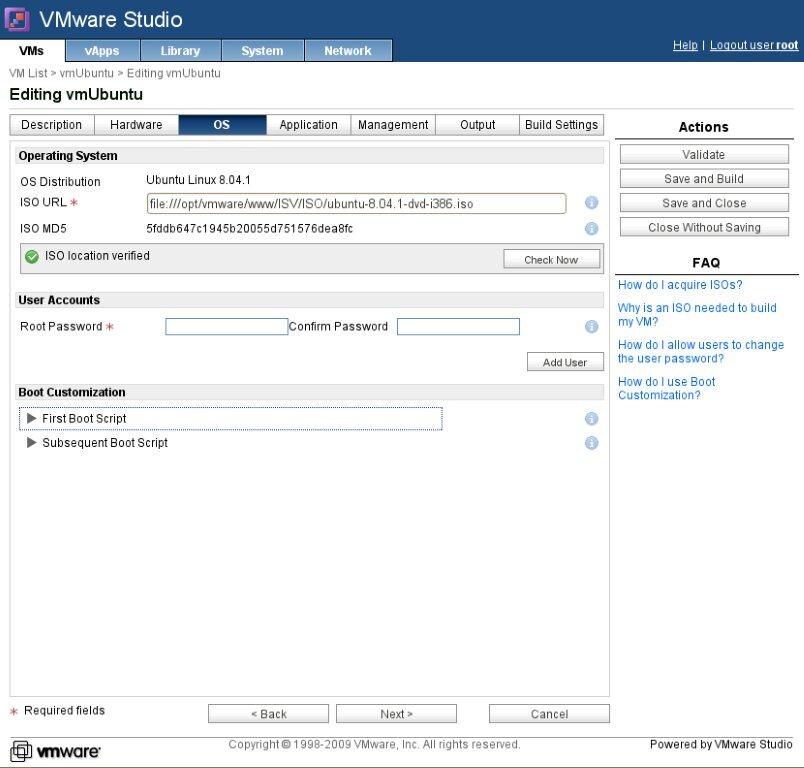Click the Back navigation button
Viewport: 804px width, 768px height.
[x=268, y=714]
